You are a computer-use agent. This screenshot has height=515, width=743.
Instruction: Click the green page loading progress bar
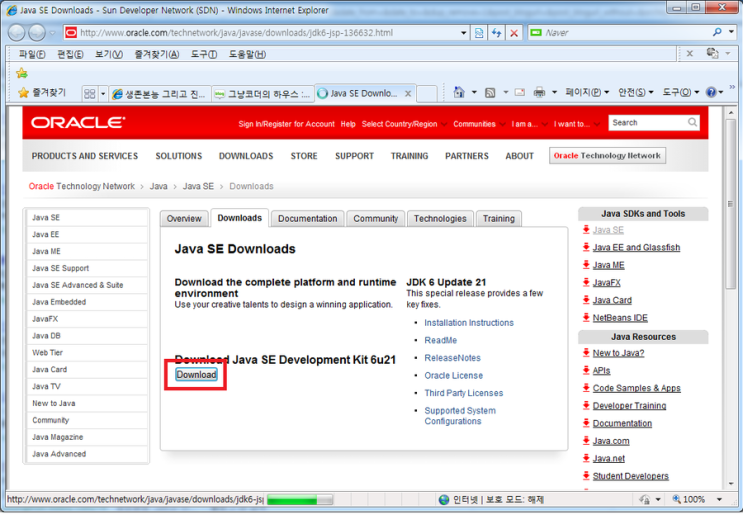click(299, 499)
